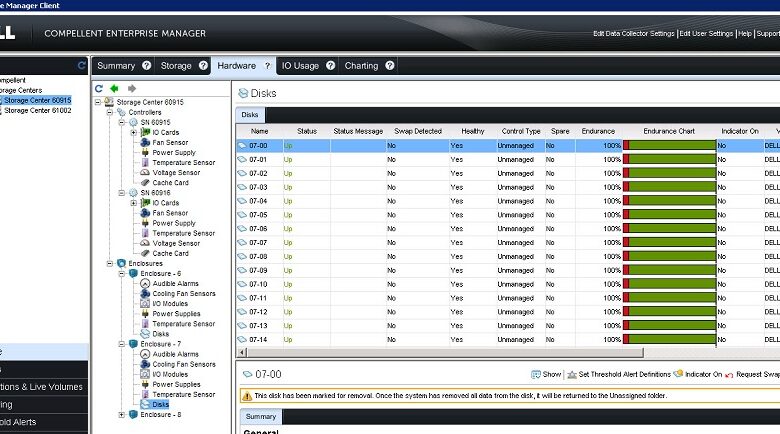Select Fan Sensor under SN 60915
The height and width of the screenshot is (434, 780).
tap(170, 142)
